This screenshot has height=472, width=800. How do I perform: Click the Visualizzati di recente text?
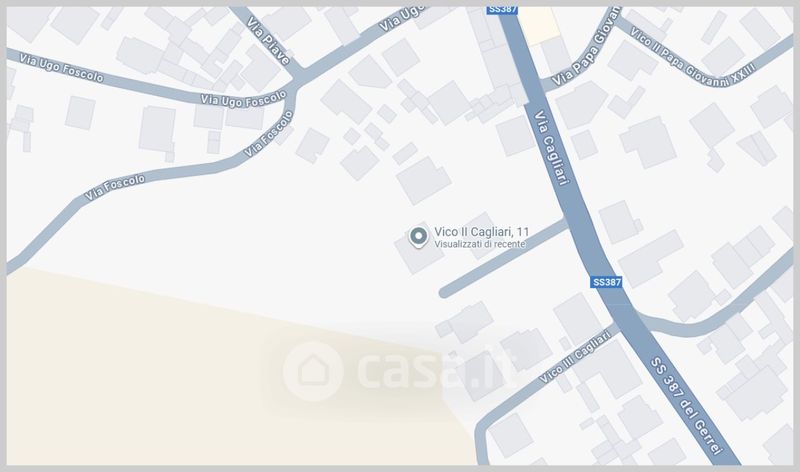point(480,244)
